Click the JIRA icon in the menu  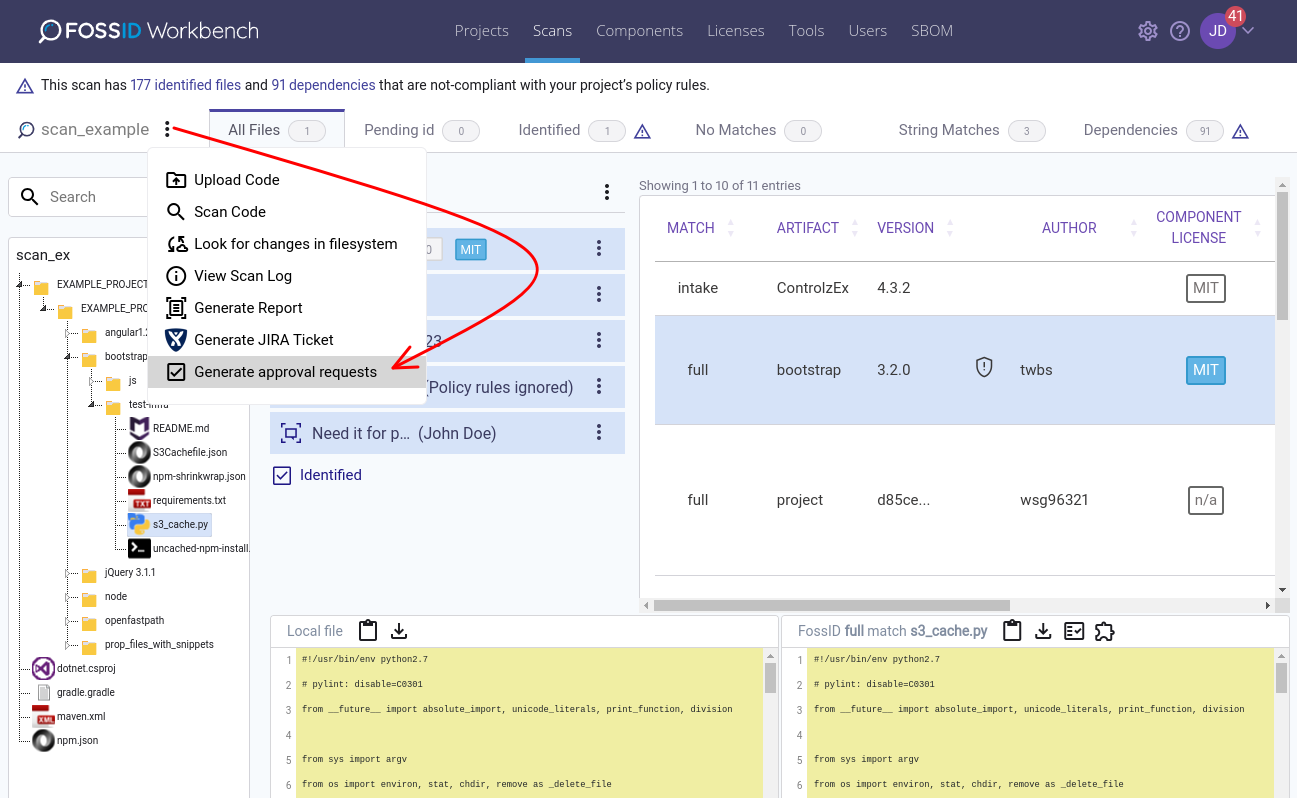pos(176,340)
